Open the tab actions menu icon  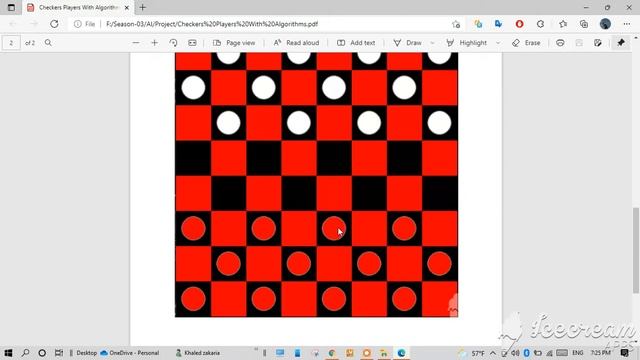pyautogui.click(x=11, y=7)
